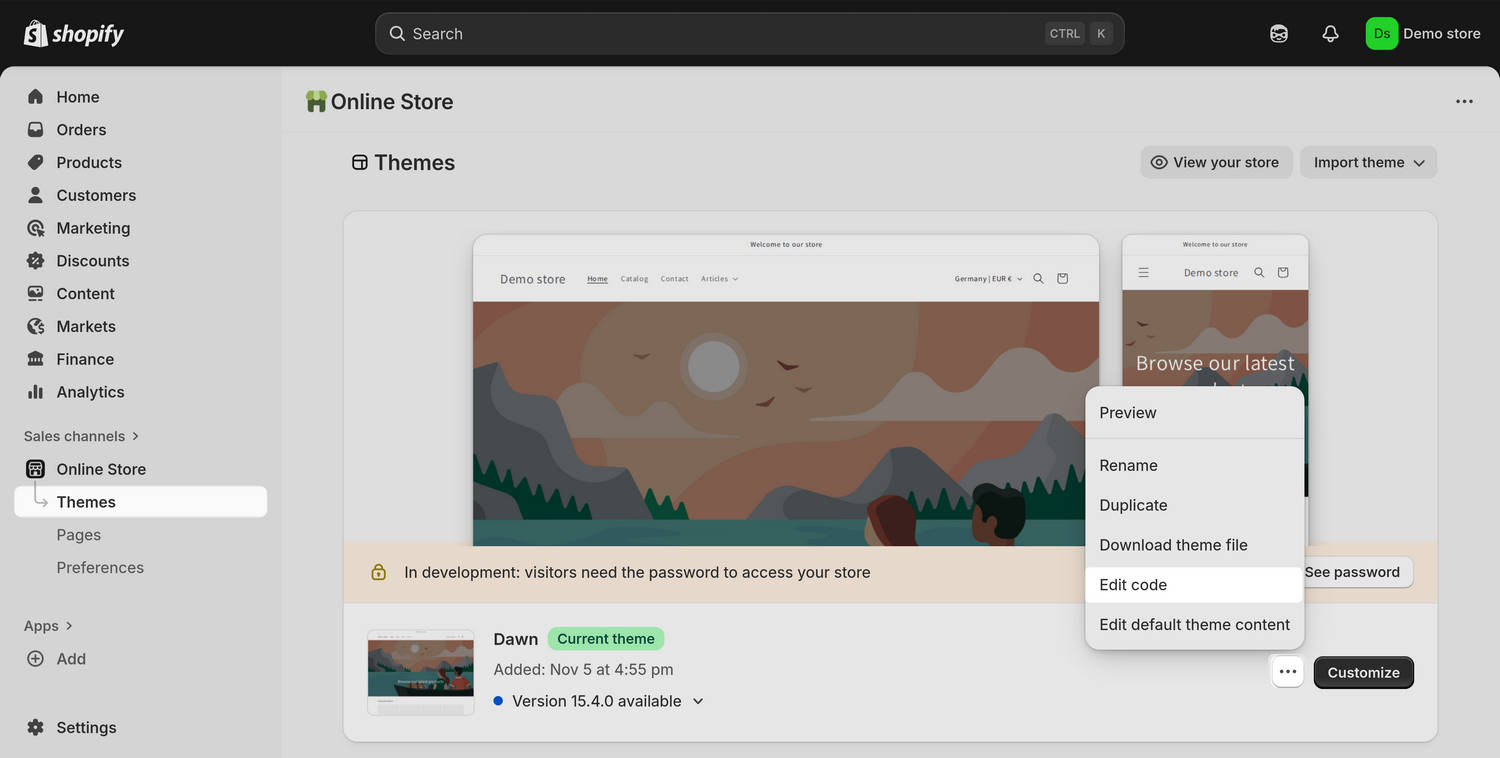1500x758 pixels.
Task: Open the more actions ellipsis for Dawn
Action: (1287, 672)
